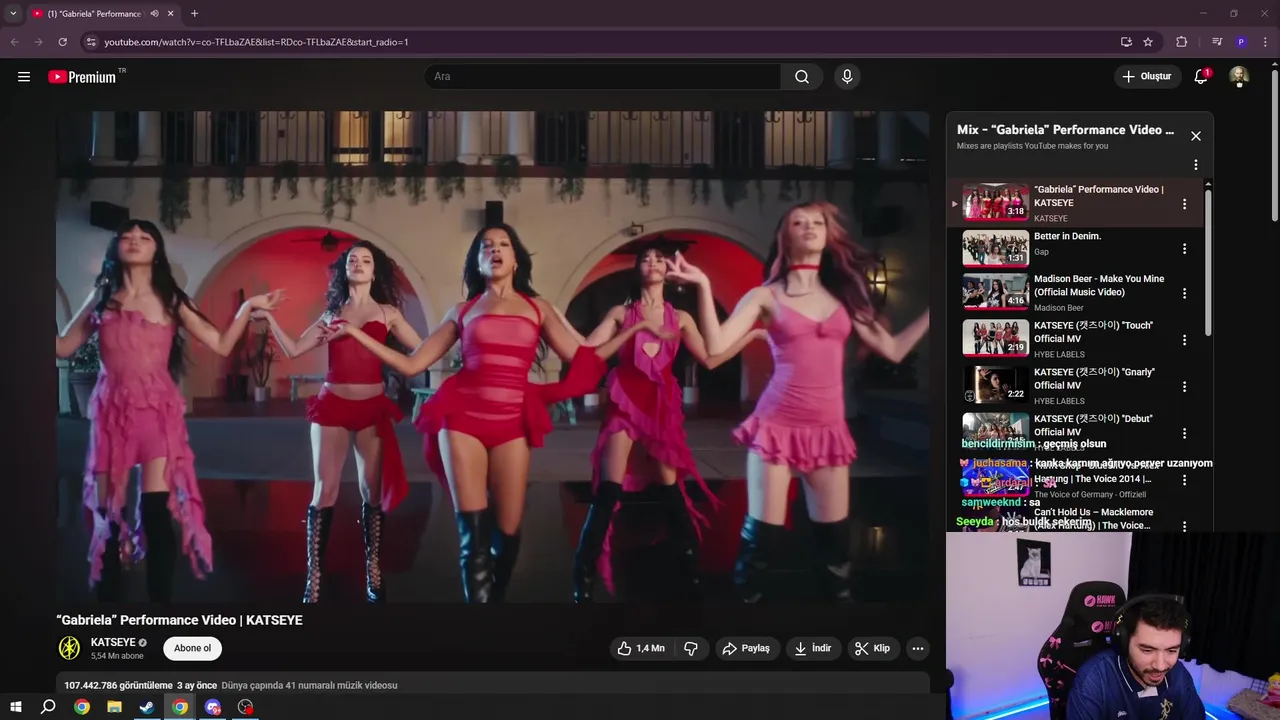Focus the Ara search field
The width and height of the screenshot is (1280, 720).
tap(603, 77)
